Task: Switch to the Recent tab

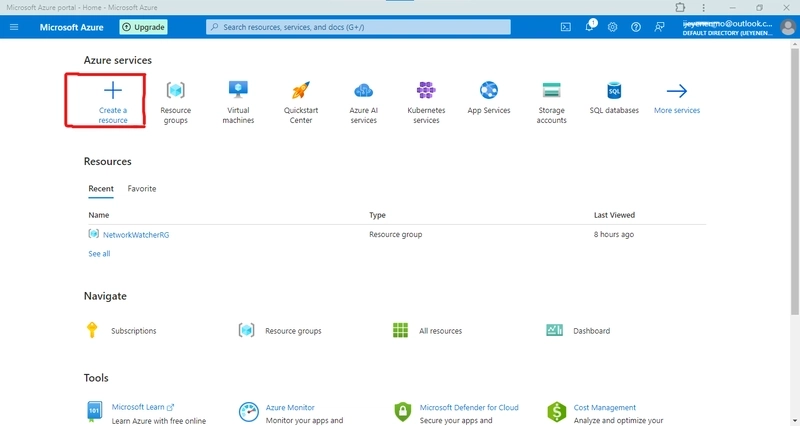Action: click(x=101, y=189)
